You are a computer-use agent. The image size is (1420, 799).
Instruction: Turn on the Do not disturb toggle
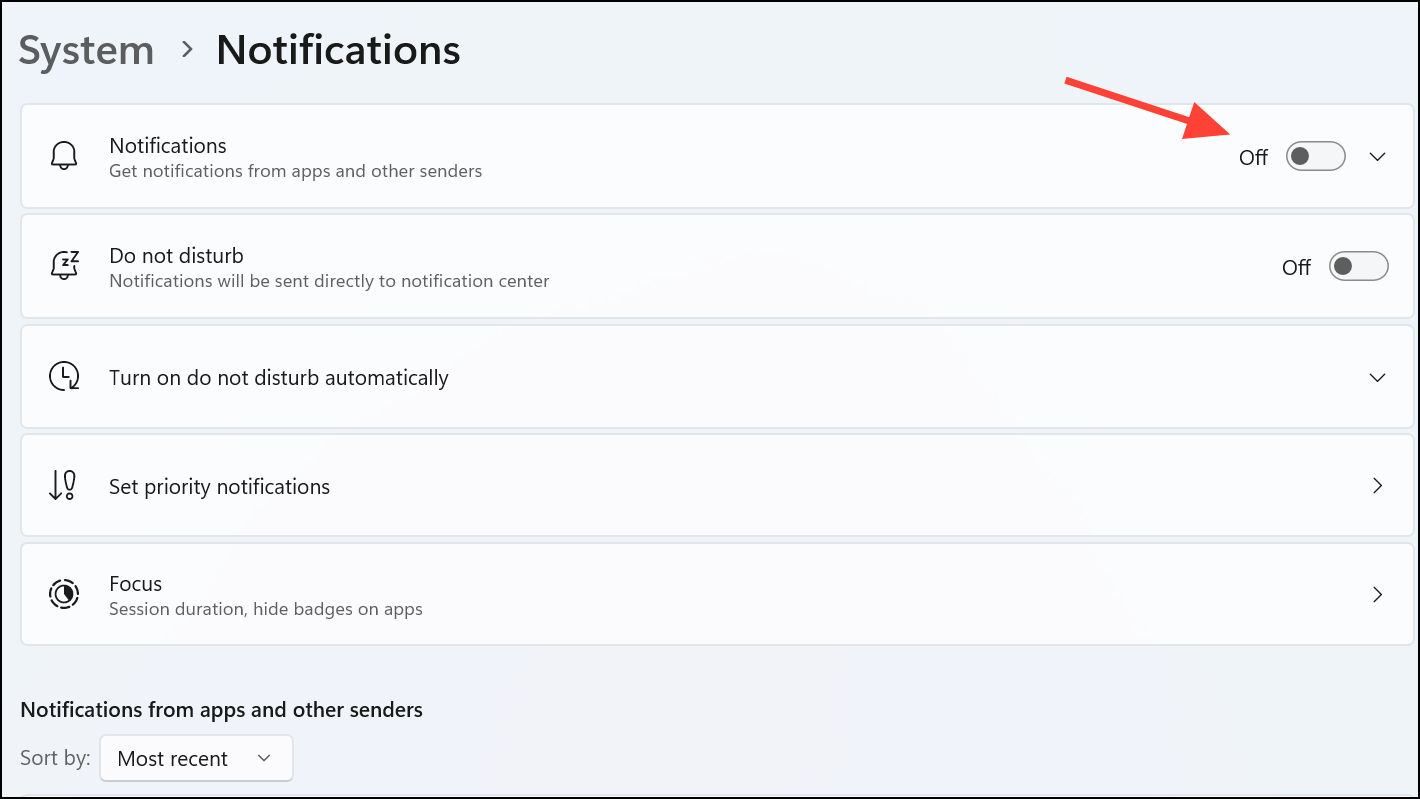click(1358, 266)
